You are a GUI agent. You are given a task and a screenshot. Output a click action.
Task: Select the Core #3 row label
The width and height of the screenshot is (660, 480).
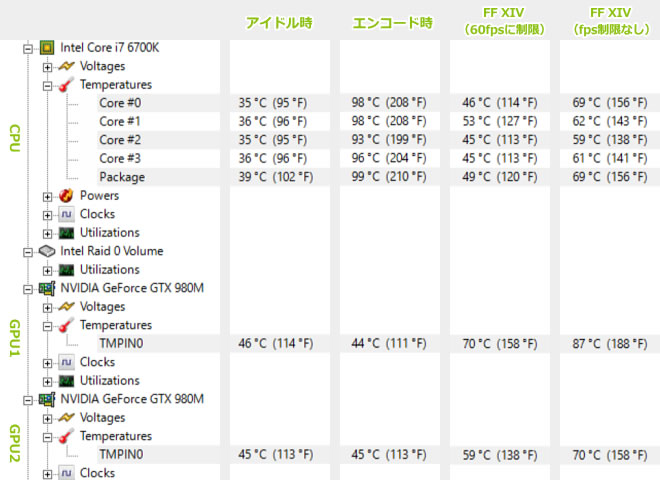[120, 158]
